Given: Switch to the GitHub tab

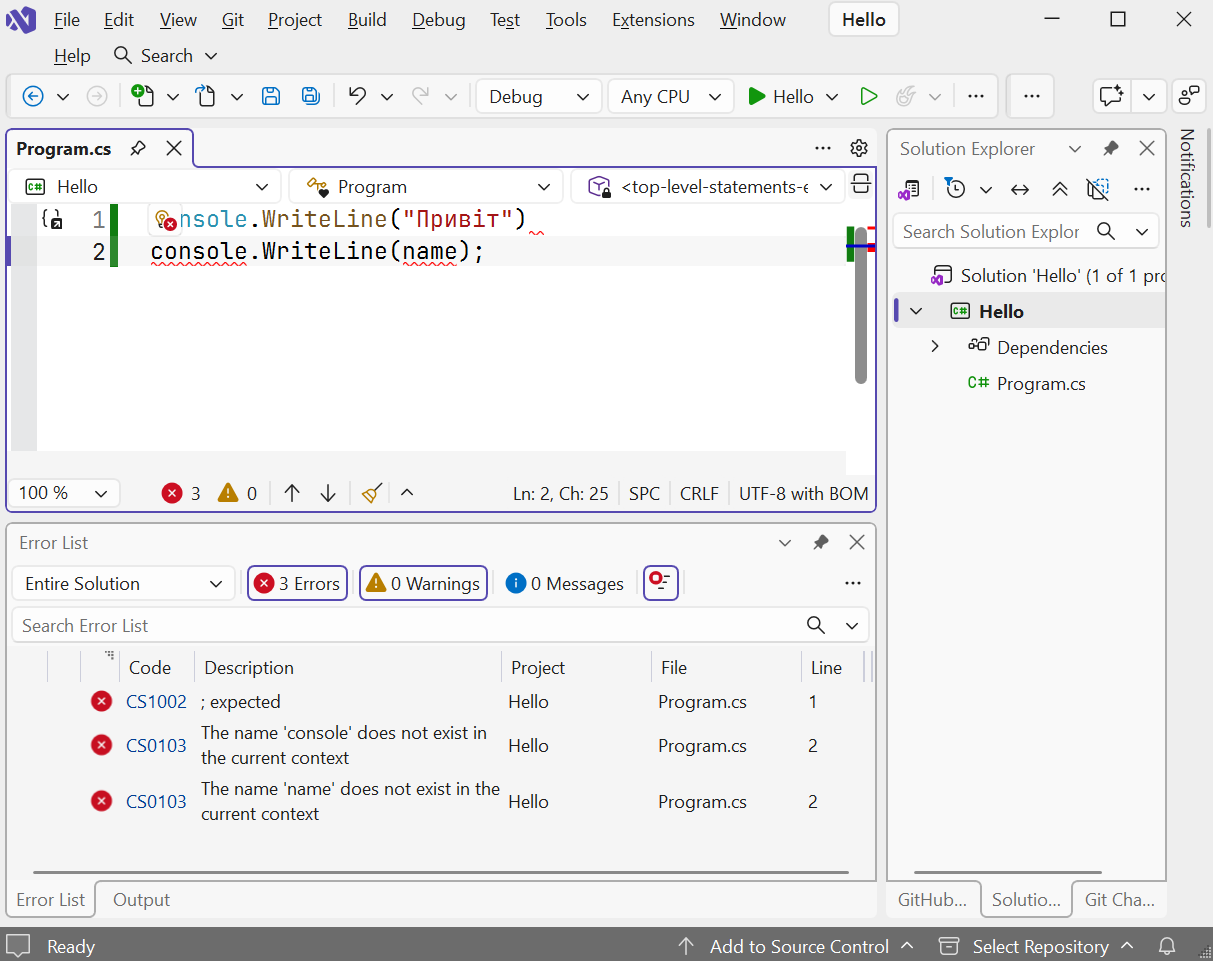Looking at the screenshot, I should (932, 899).
